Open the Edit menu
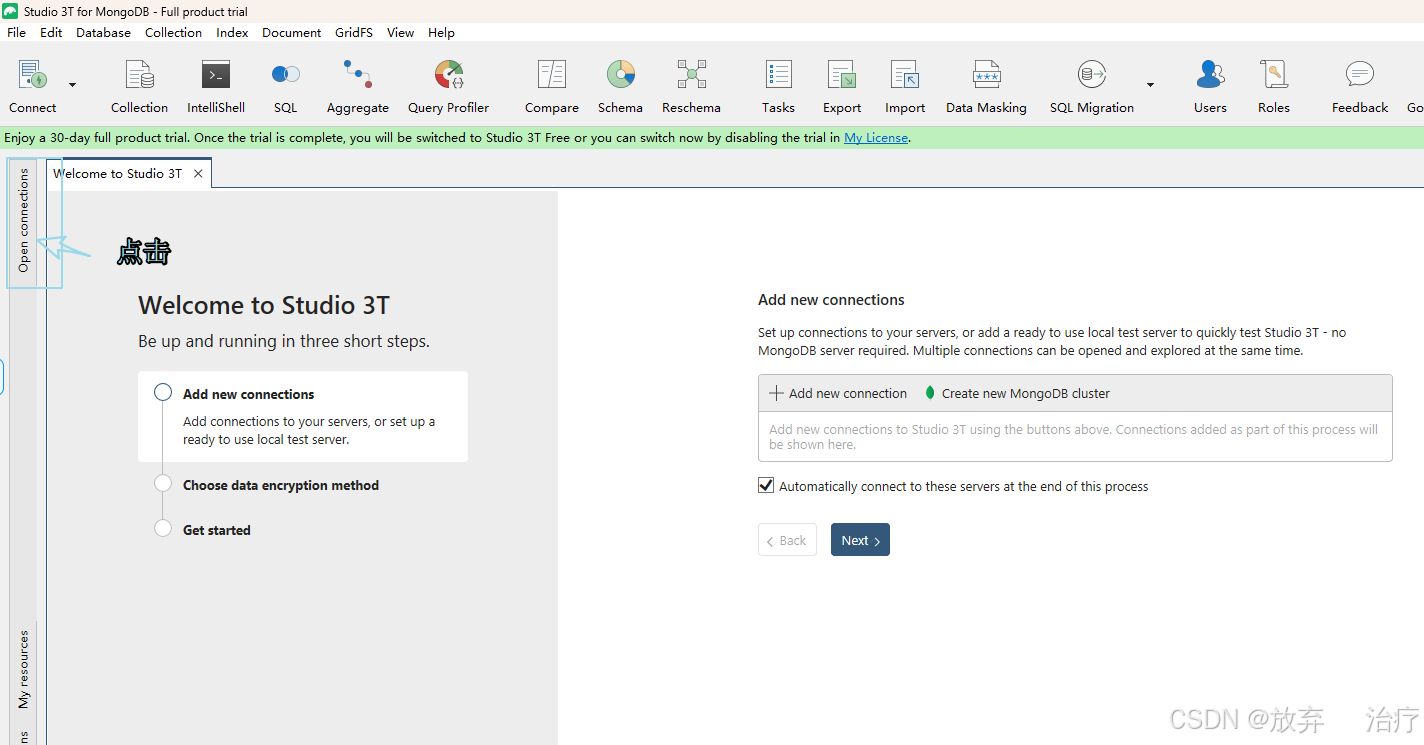1424x745 pixels. (51, 32)
